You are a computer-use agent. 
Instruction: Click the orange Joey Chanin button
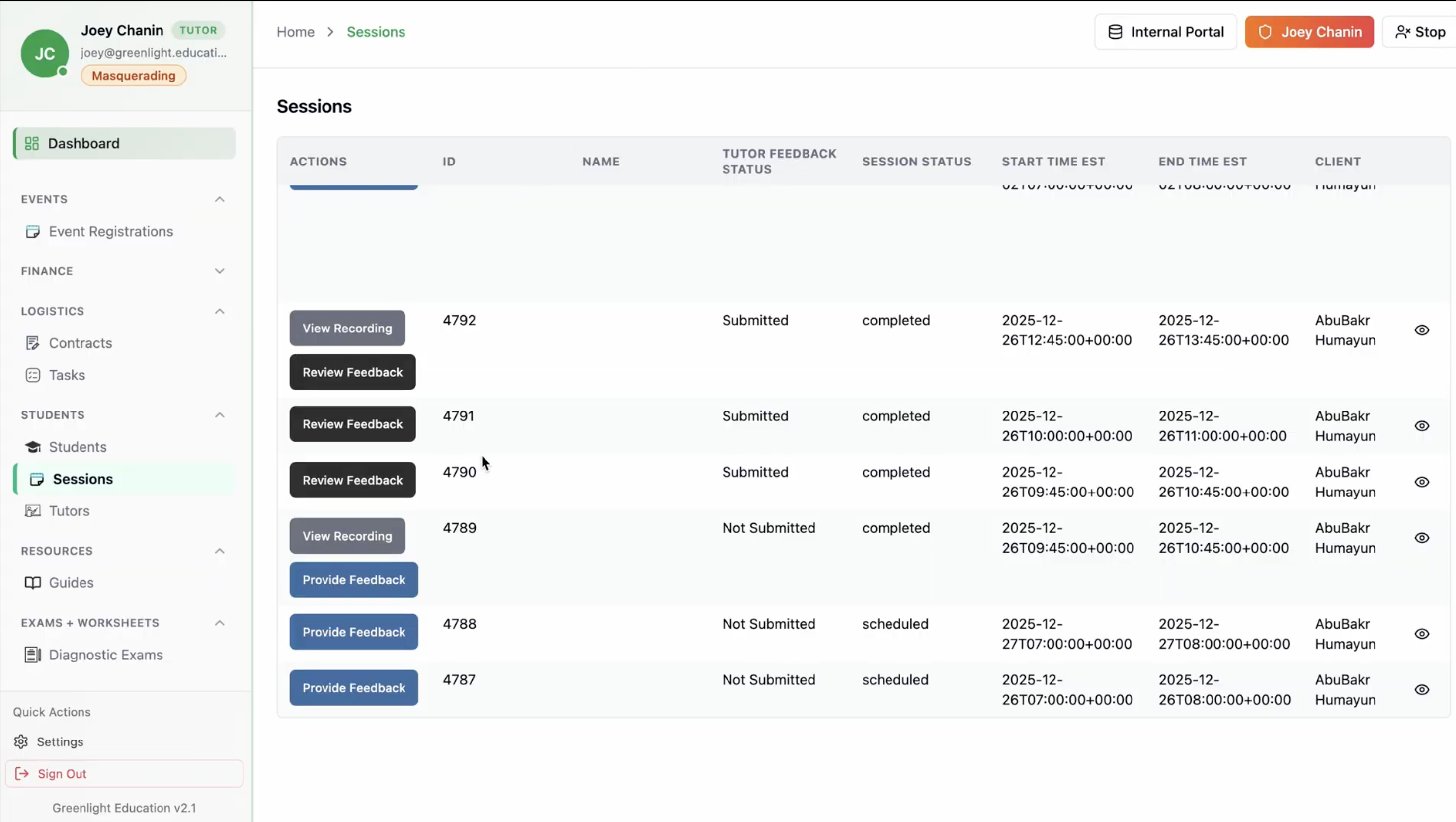(x=1309, y=32)
